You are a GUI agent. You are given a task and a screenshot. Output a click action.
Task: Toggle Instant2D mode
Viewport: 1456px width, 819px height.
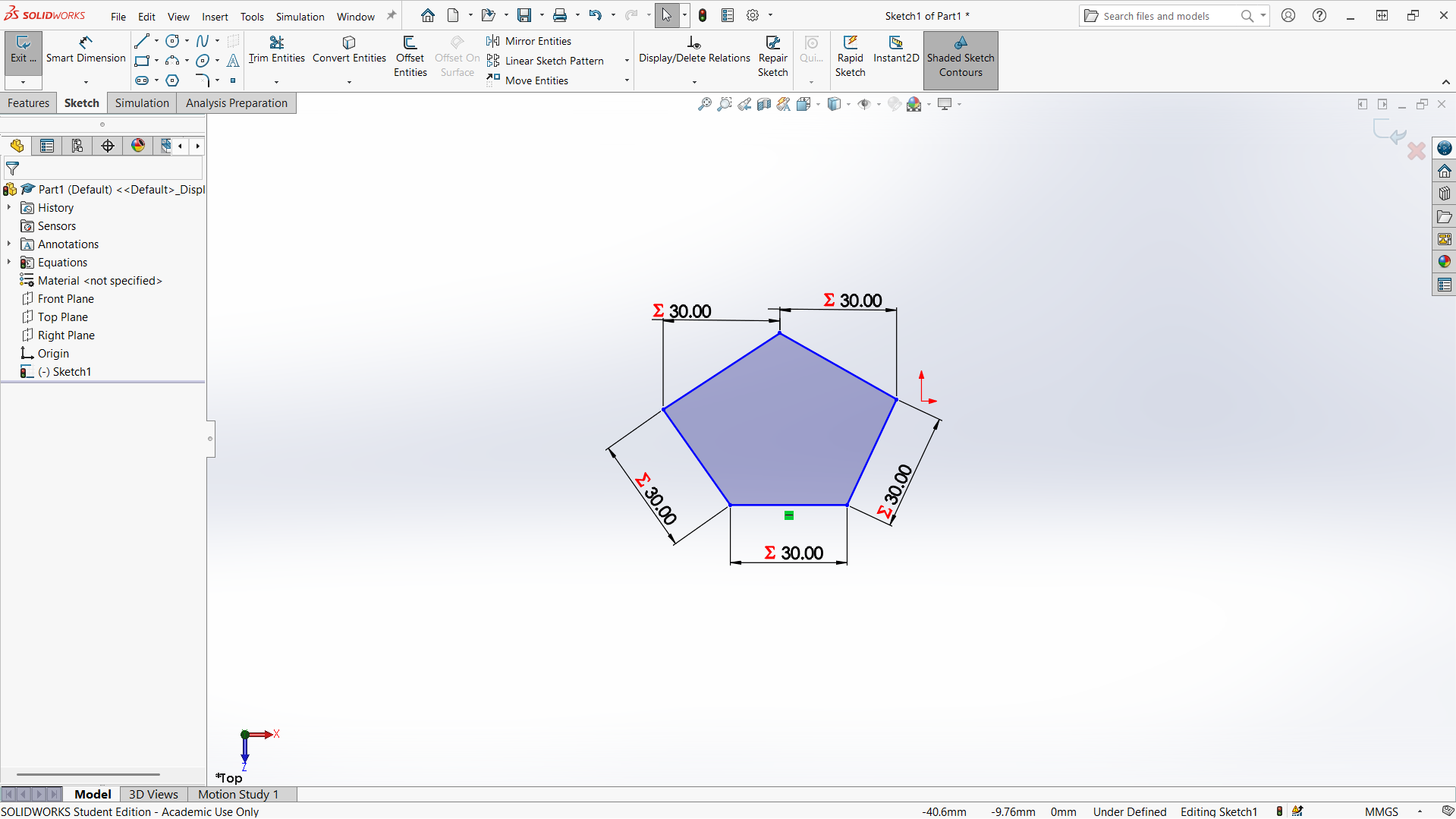point(896,50)
